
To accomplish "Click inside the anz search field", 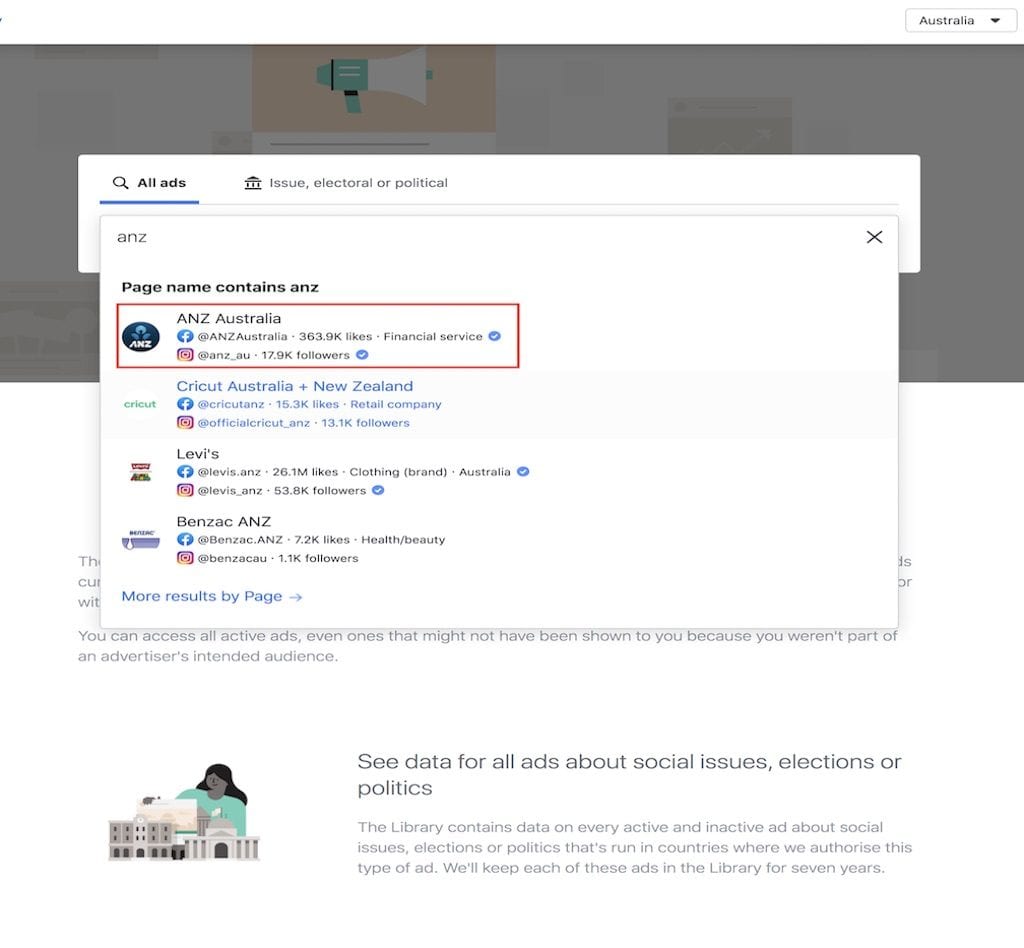I will (x=400, y=237).
